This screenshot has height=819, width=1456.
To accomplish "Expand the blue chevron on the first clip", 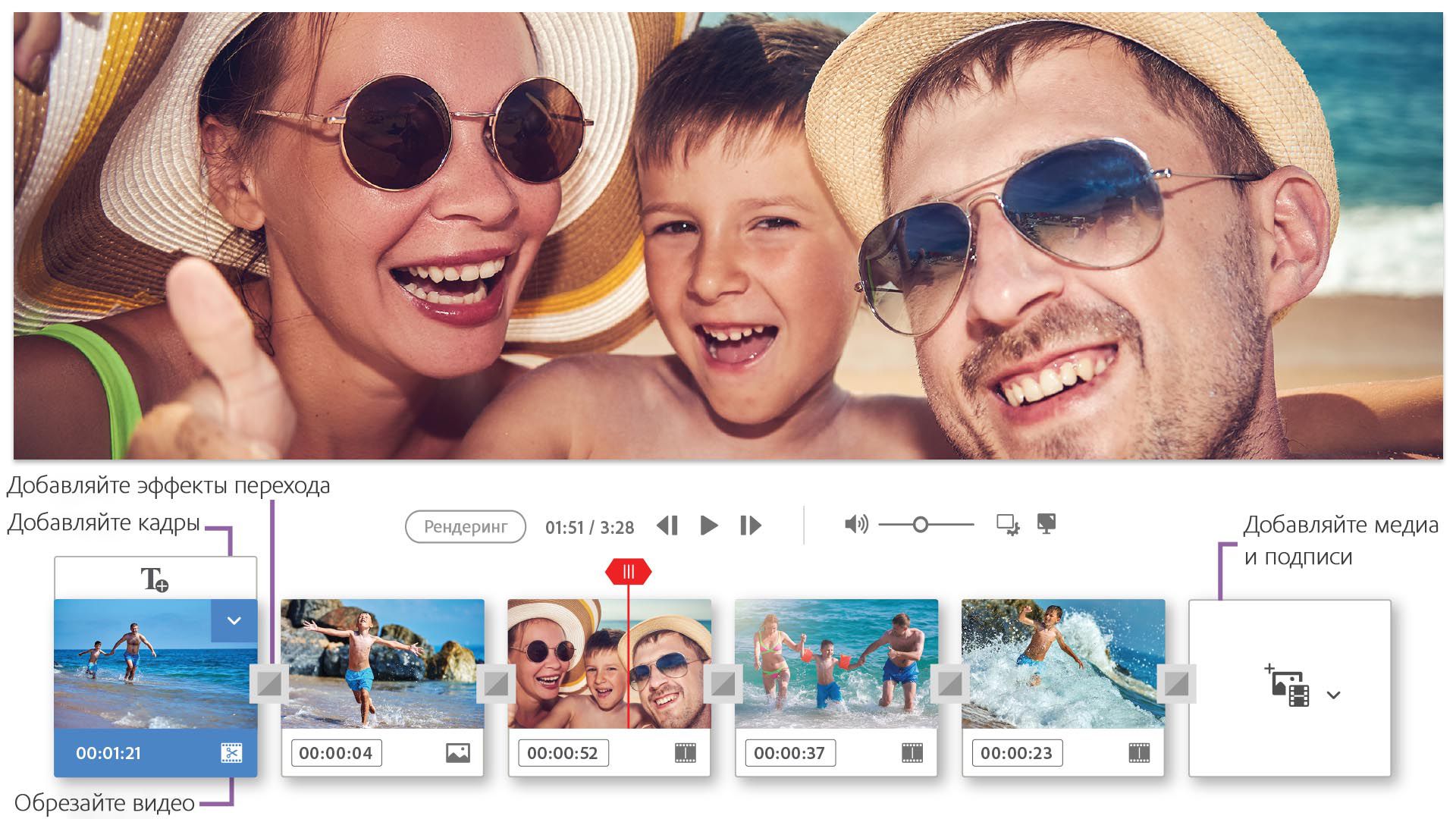I will [234, 621].
